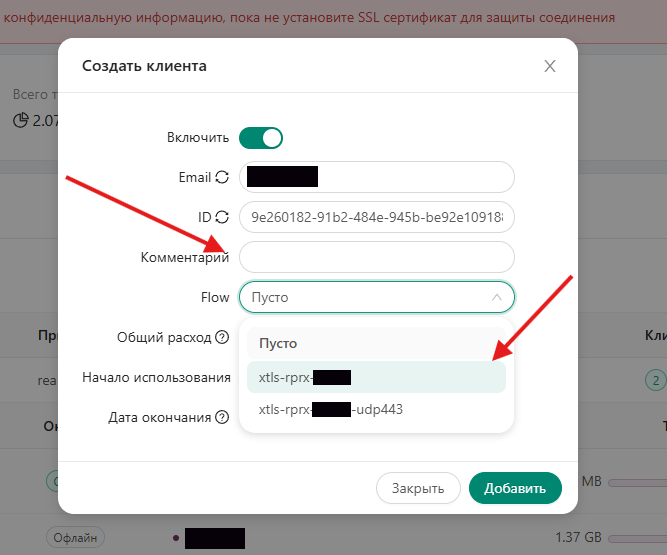667x555 pixels.
Task: Open the Flow combo box showing Пусто
Action: (376, 297)
